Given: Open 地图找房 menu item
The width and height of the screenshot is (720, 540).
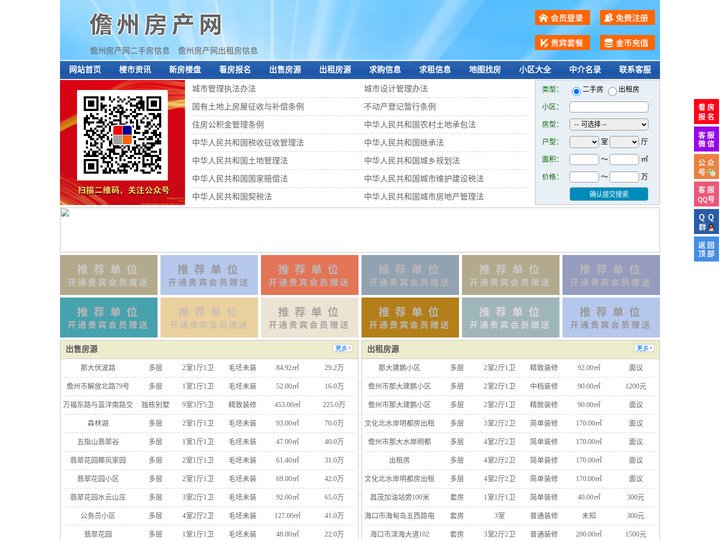Looking at the screenshot, I should point(485,70).
